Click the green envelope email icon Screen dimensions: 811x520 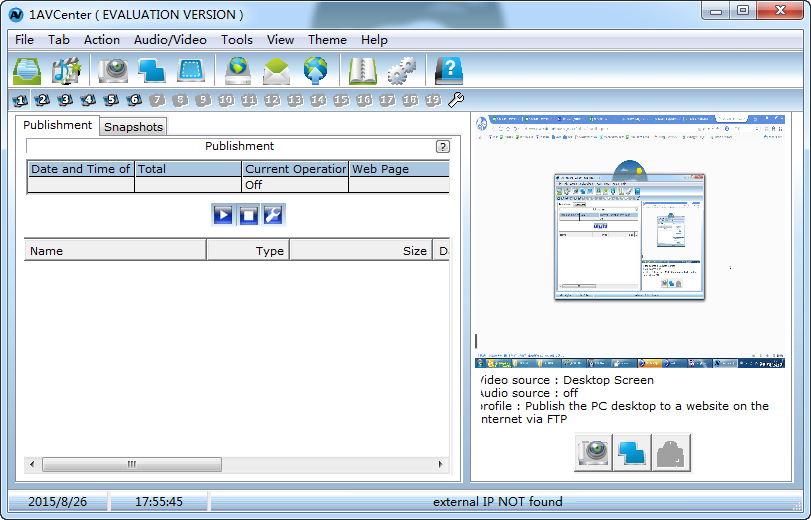click(x=276, y=71)
